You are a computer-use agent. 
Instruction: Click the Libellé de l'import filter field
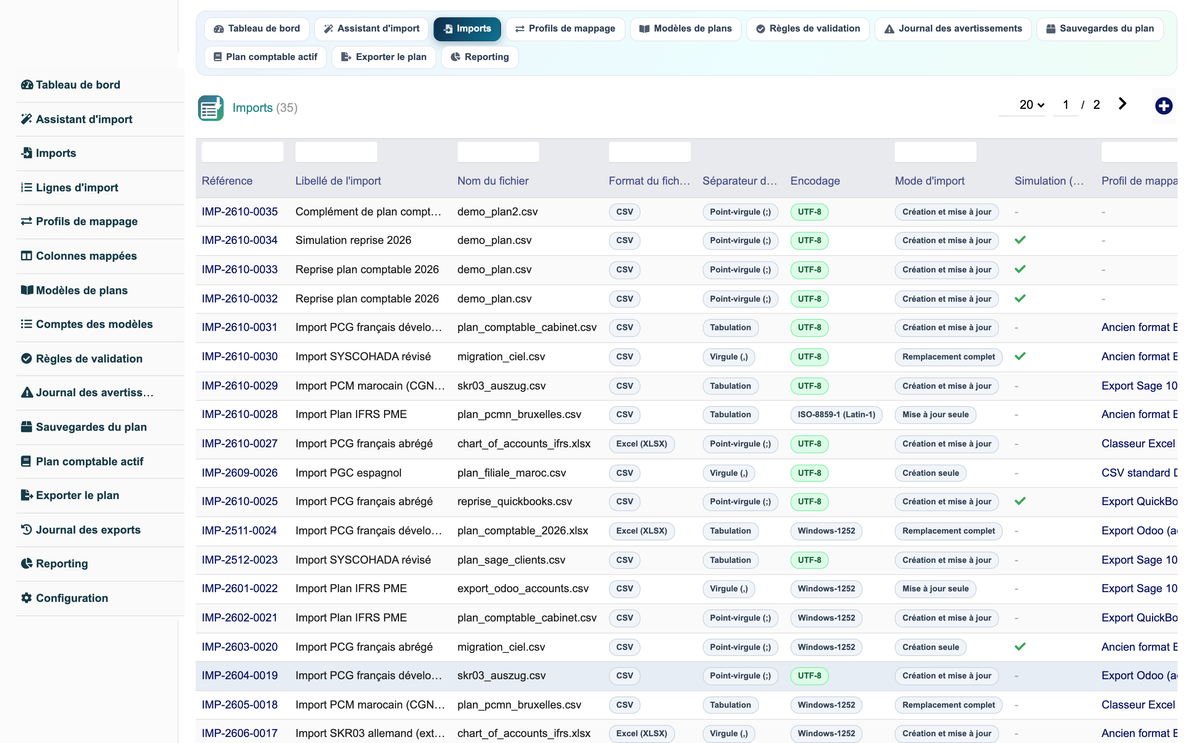pyautogui.click(x=336, y=152)
